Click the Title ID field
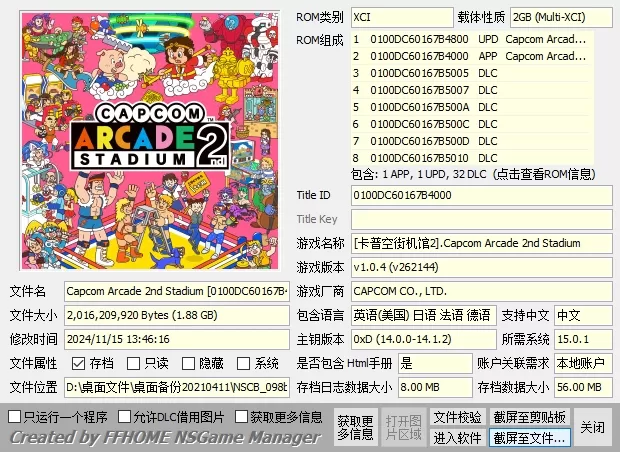 (x=480, y=195)
